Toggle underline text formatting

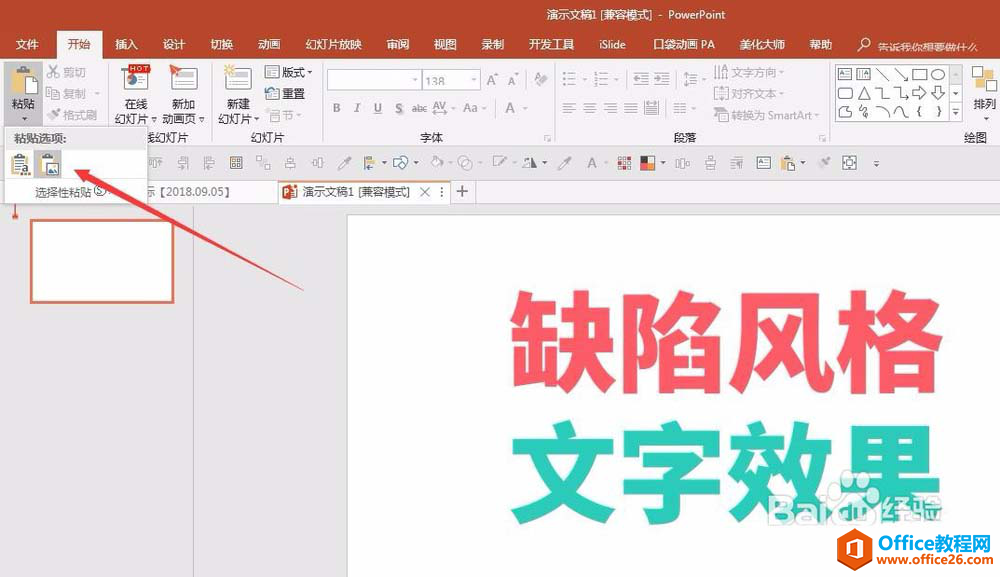pyautogui.click(x=377, y=108)
